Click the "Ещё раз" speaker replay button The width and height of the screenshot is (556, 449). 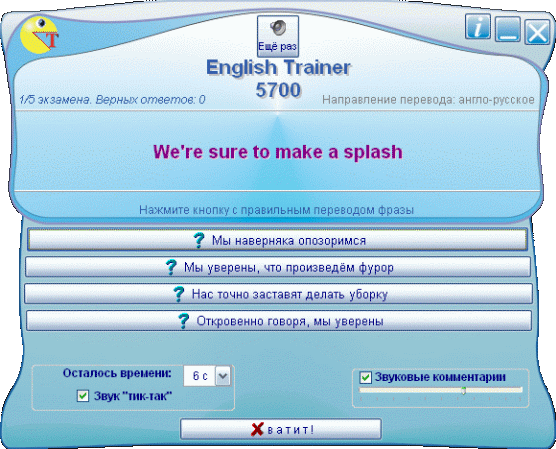[278, 36]
